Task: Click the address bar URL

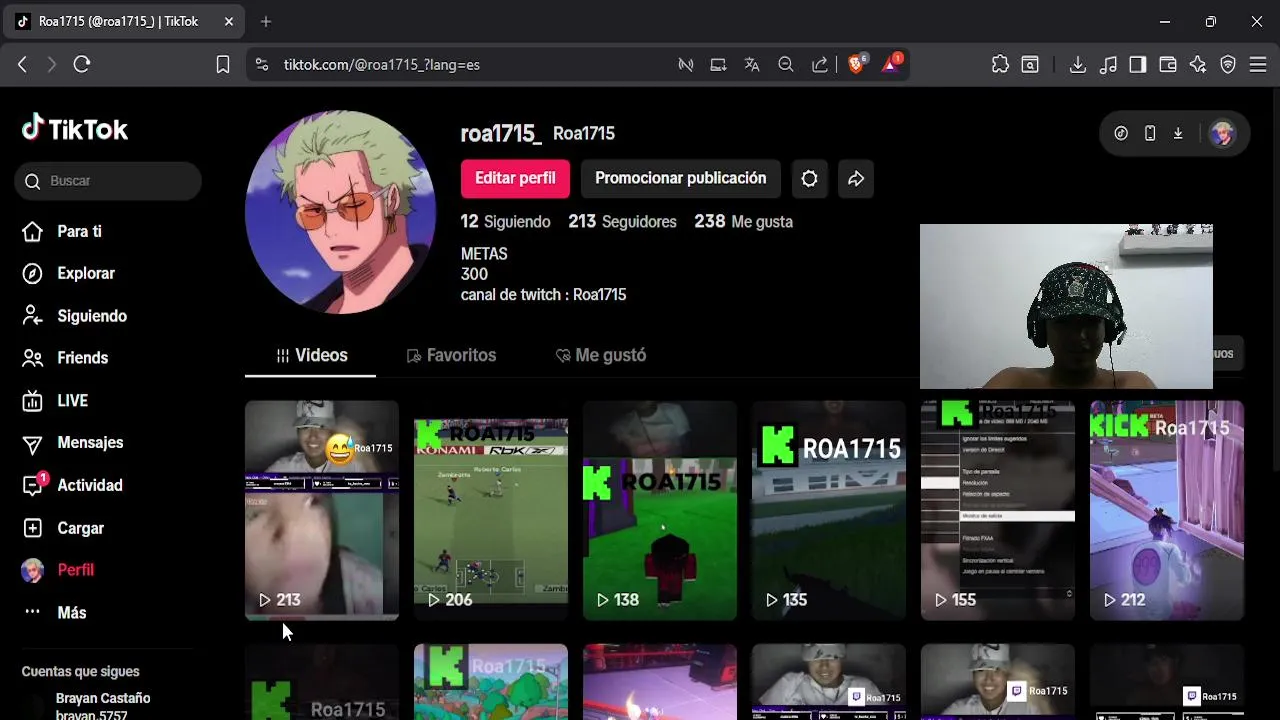Action: pyautogui.click(x=382, y=64)
